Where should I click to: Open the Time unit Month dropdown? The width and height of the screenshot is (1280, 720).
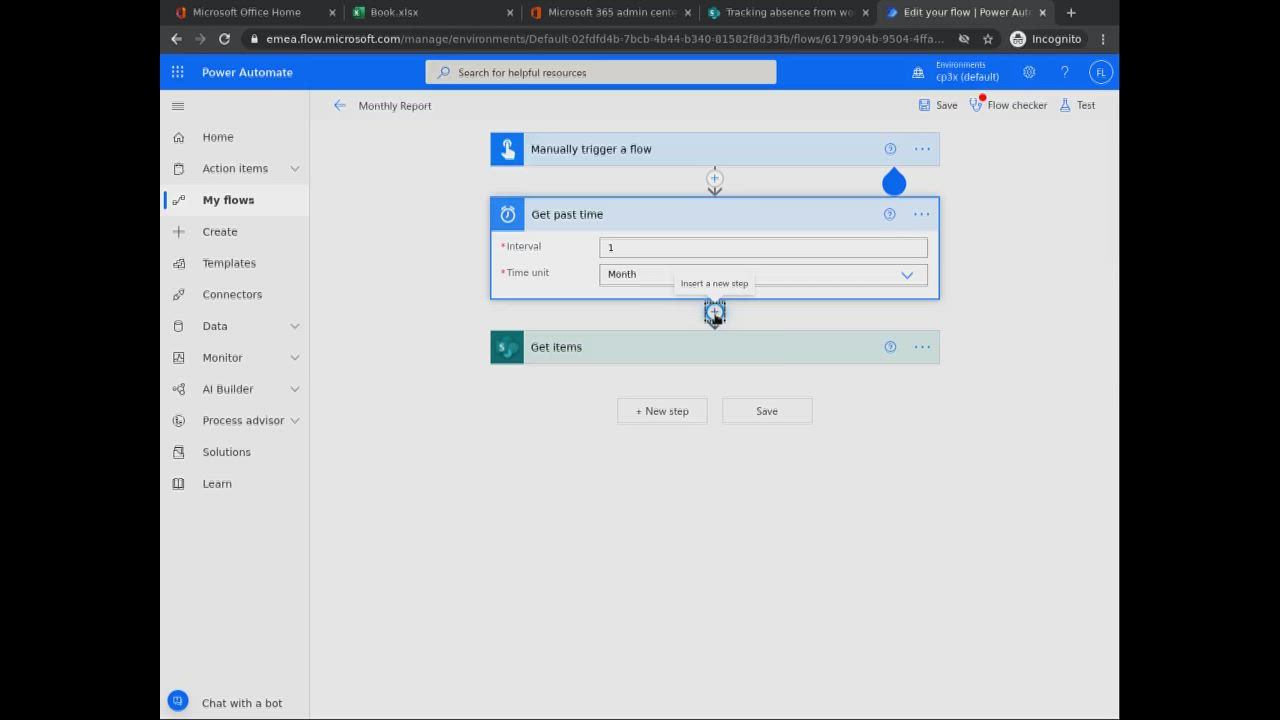[763, 275]
